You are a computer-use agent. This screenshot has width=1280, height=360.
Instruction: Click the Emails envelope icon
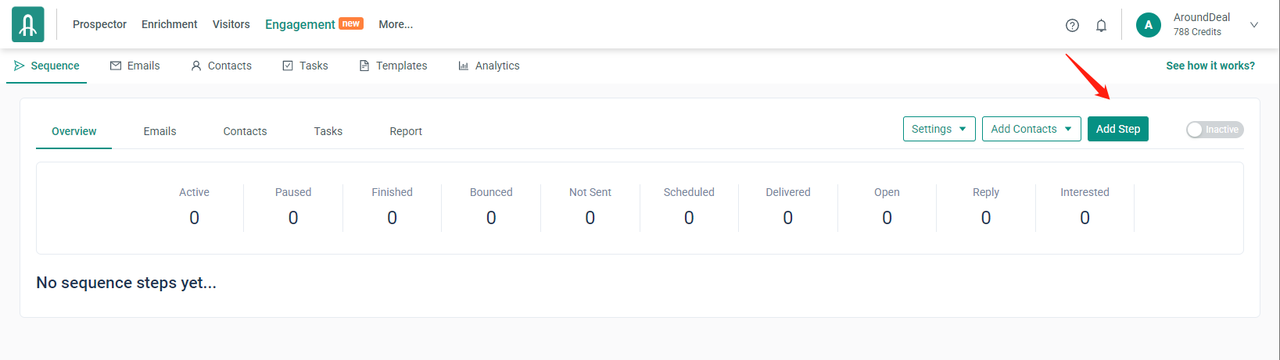pos(116,66)
